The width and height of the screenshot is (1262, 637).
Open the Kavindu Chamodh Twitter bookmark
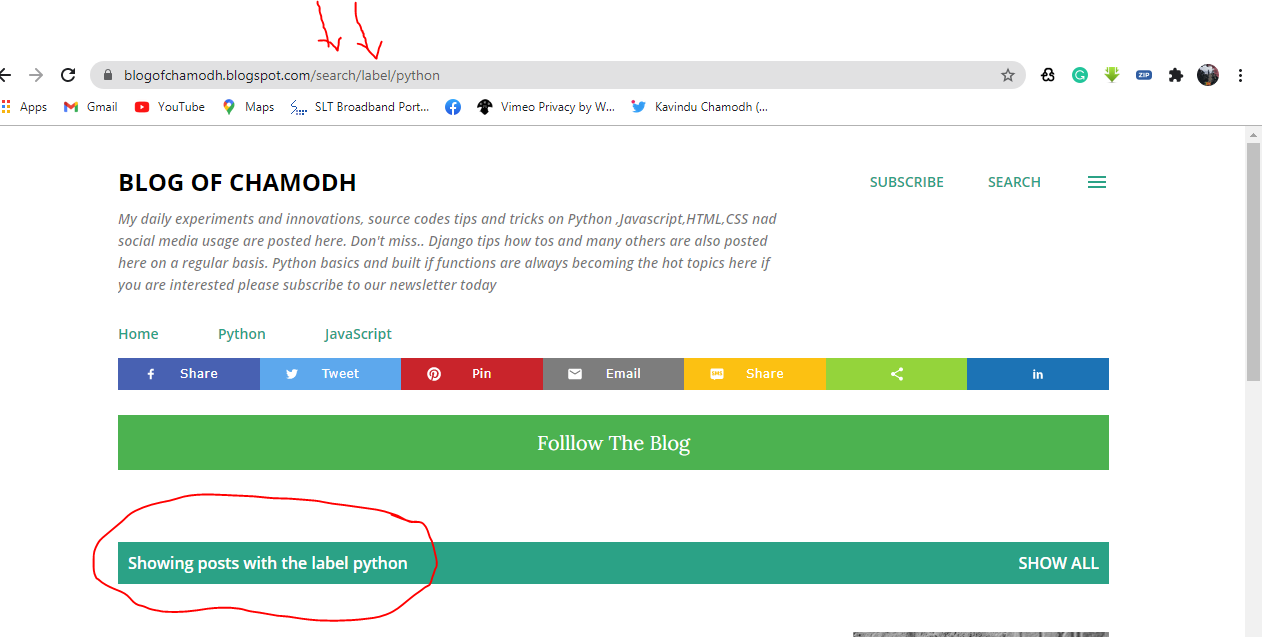pos(700,107)
